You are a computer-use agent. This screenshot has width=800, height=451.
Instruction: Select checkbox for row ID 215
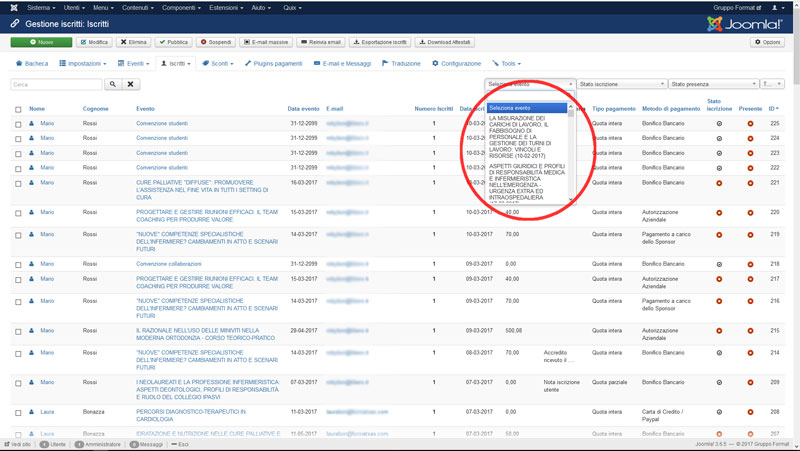18,331
